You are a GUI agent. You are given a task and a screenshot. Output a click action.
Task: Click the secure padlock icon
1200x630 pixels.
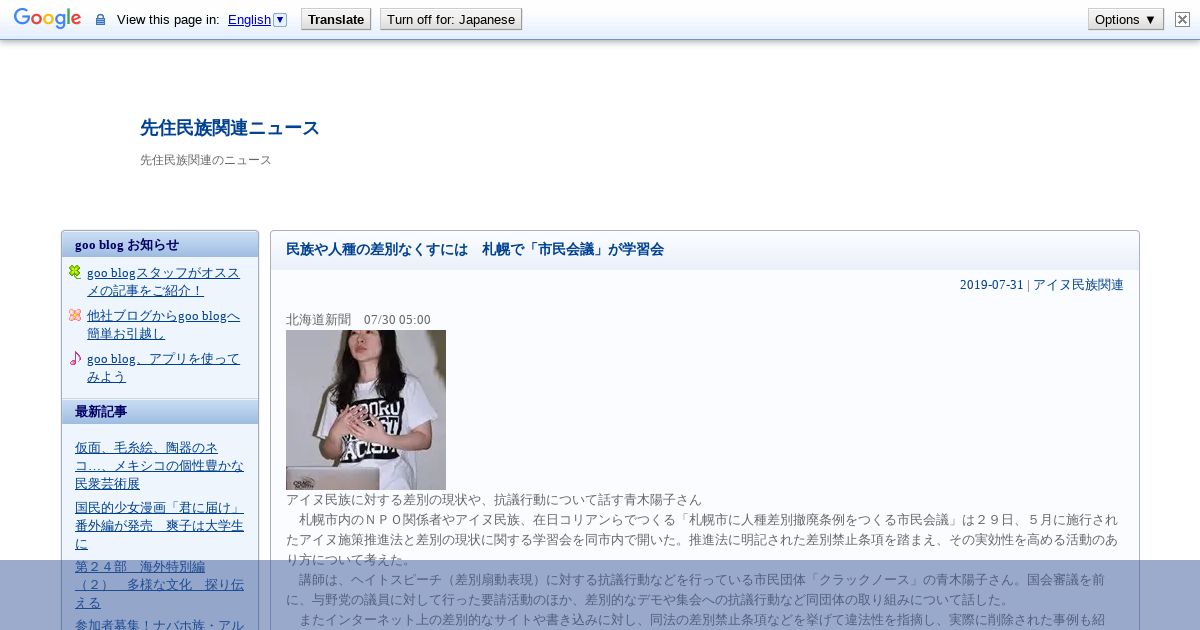pos(100,20)
